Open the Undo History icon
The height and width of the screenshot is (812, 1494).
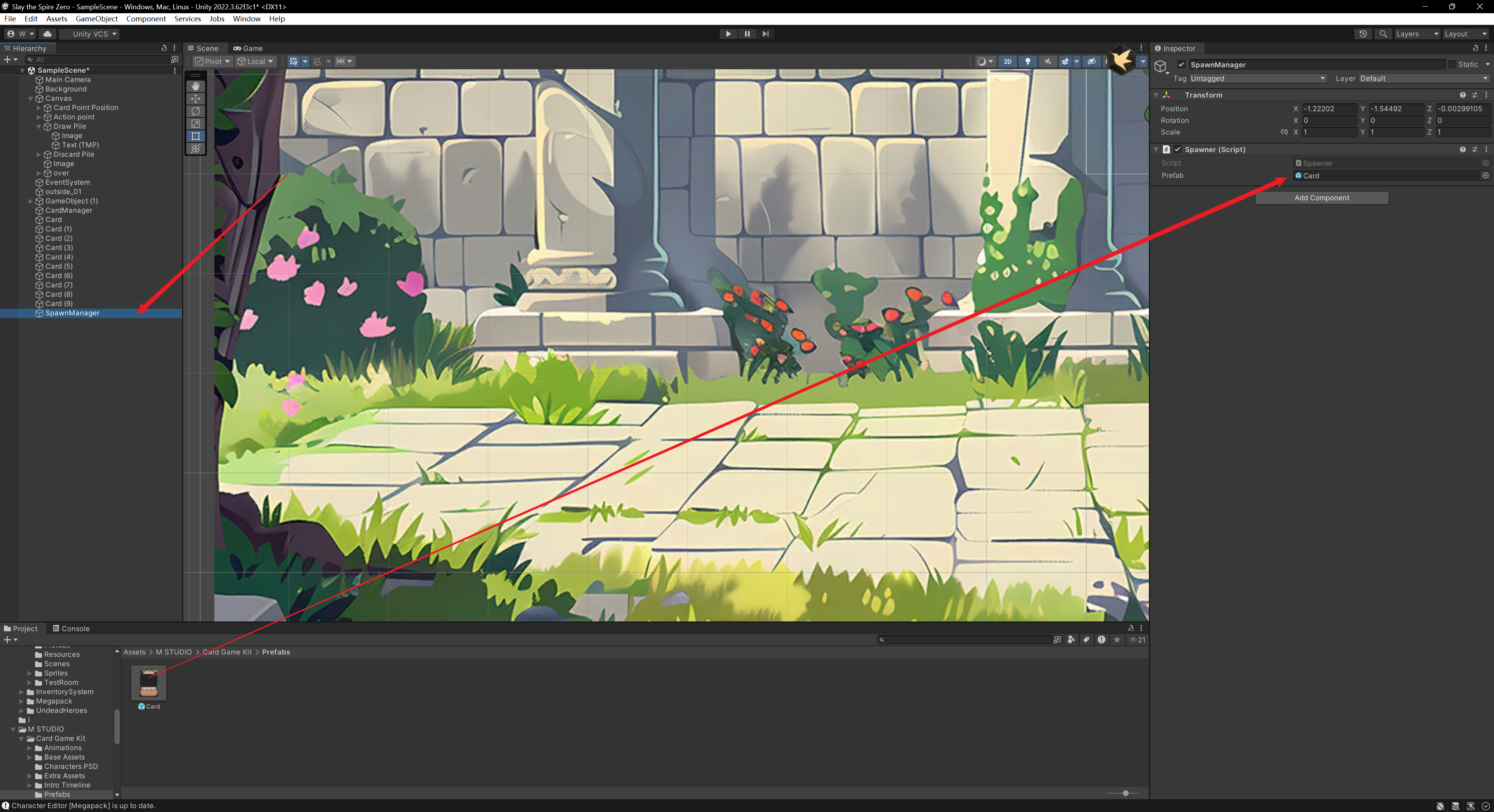pyautogui.click(x=1363, y=33)
